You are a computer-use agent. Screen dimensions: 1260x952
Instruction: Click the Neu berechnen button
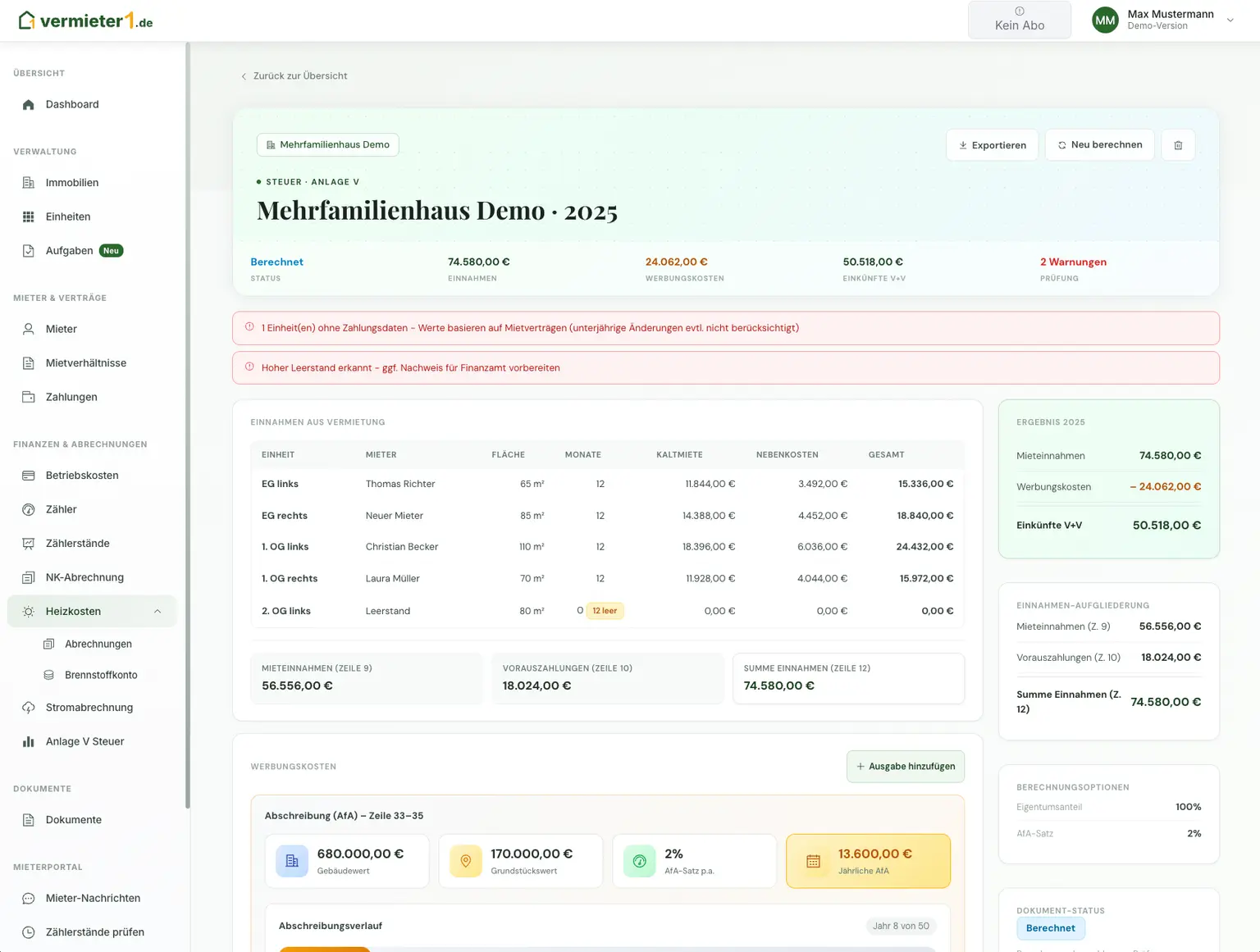tap(1100, 145)
